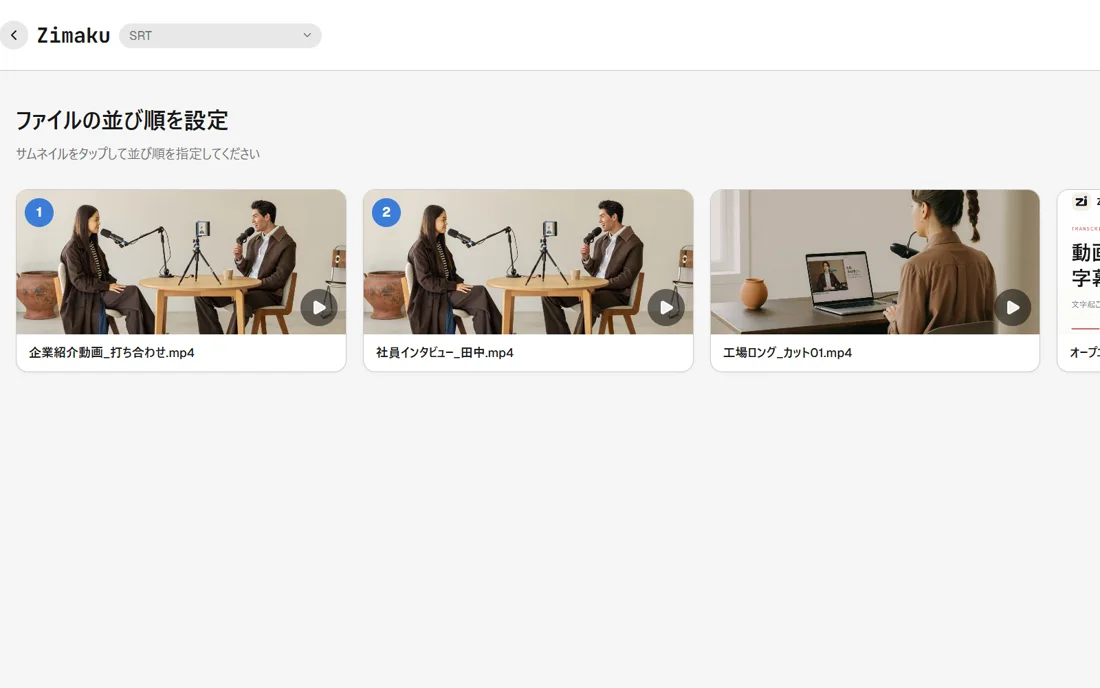Click the order badge number 2
This screenshot has height=688, width=1100.
386,212
